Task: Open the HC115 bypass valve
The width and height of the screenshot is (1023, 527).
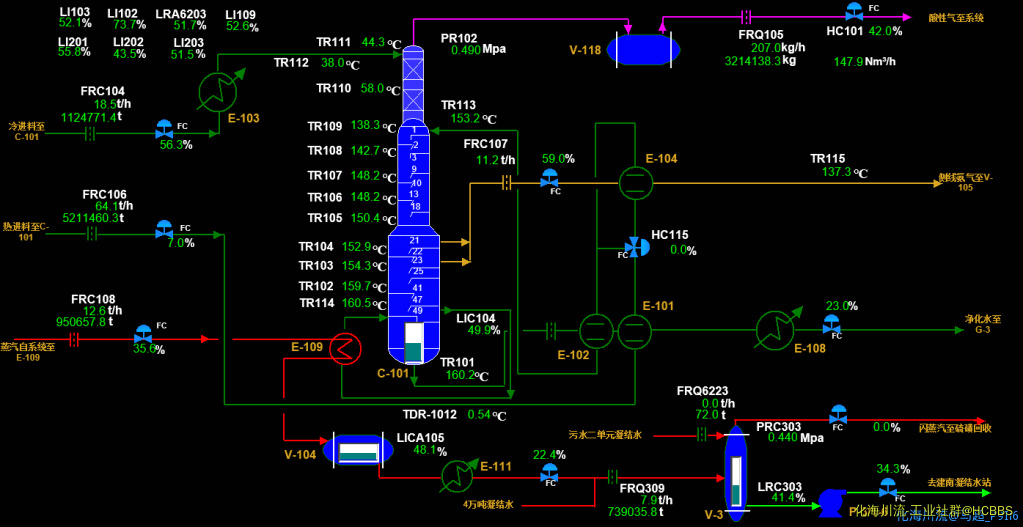Action: pyautogui.click(x=633, y=247)
